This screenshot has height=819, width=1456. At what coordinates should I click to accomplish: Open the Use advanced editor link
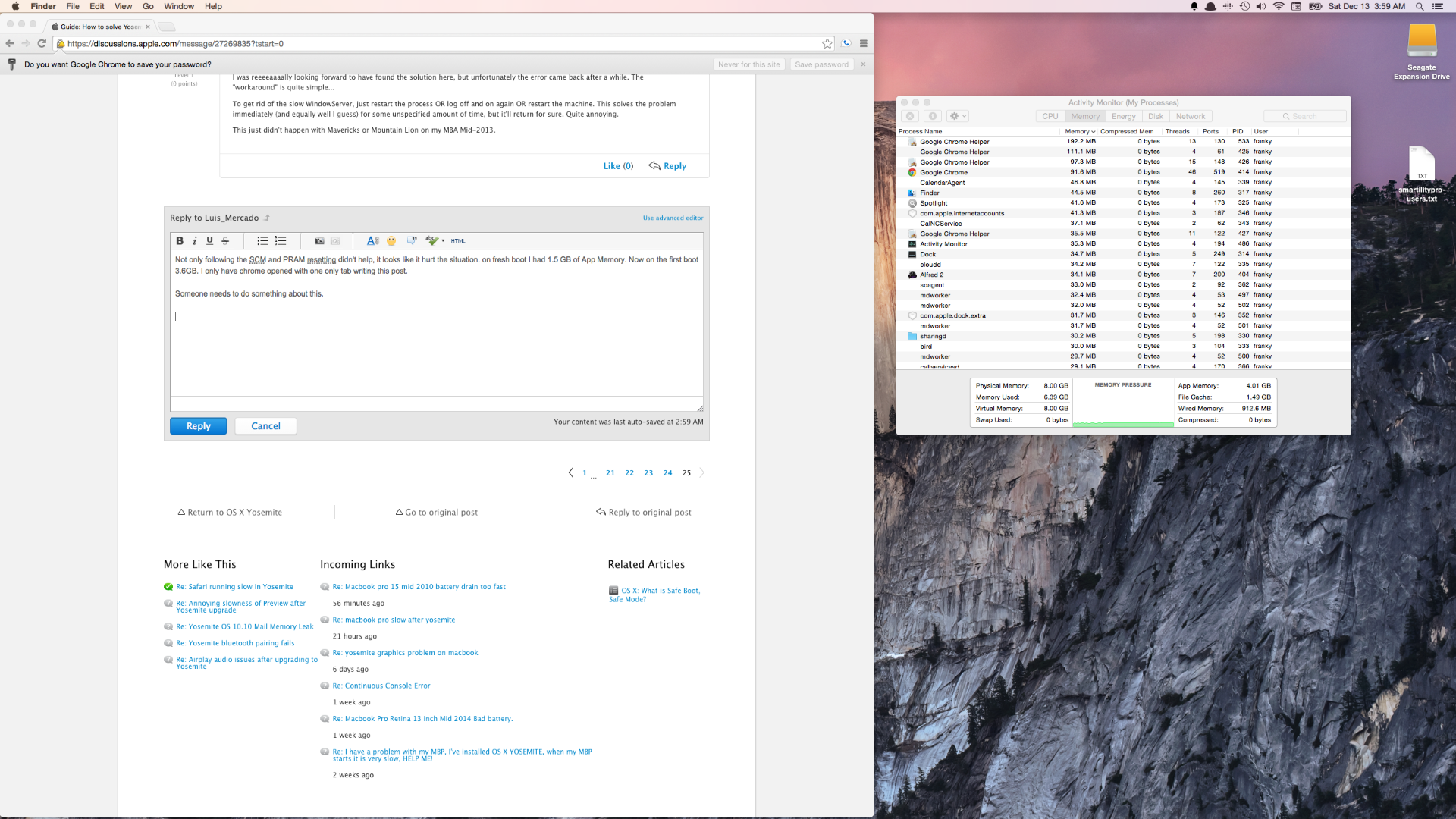click(673, 218)
